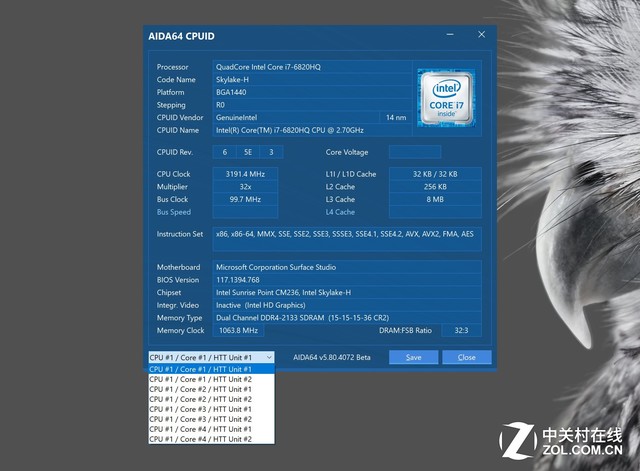Click the DRAM:FSB Ratio value 32:3

(461, 331)
